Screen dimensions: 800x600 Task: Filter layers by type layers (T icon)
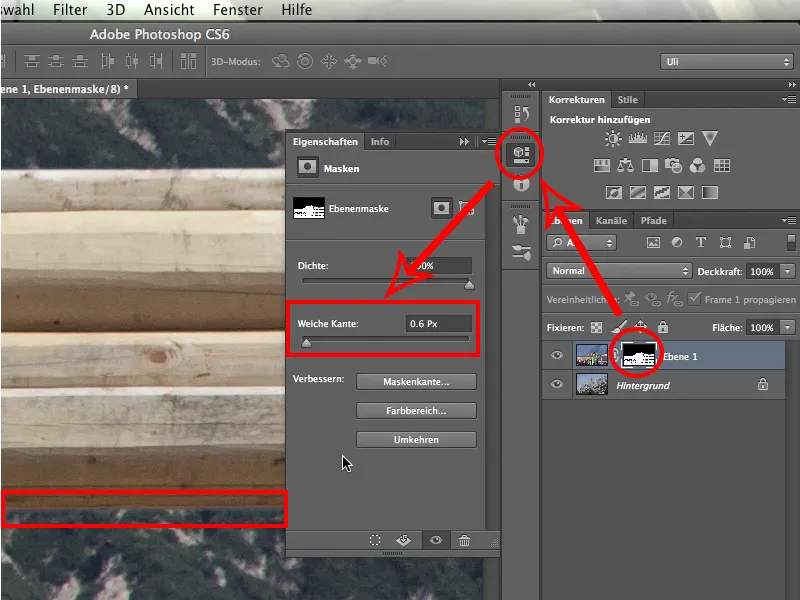701,242
